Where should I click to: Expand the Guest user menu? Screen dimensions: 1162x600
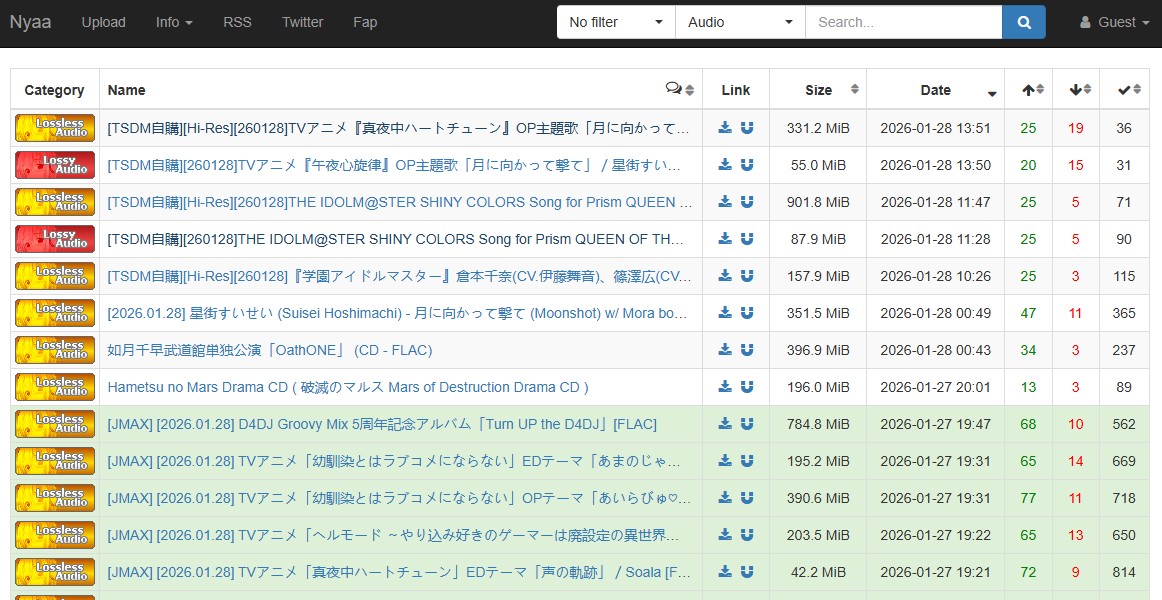click(1114, 22)
